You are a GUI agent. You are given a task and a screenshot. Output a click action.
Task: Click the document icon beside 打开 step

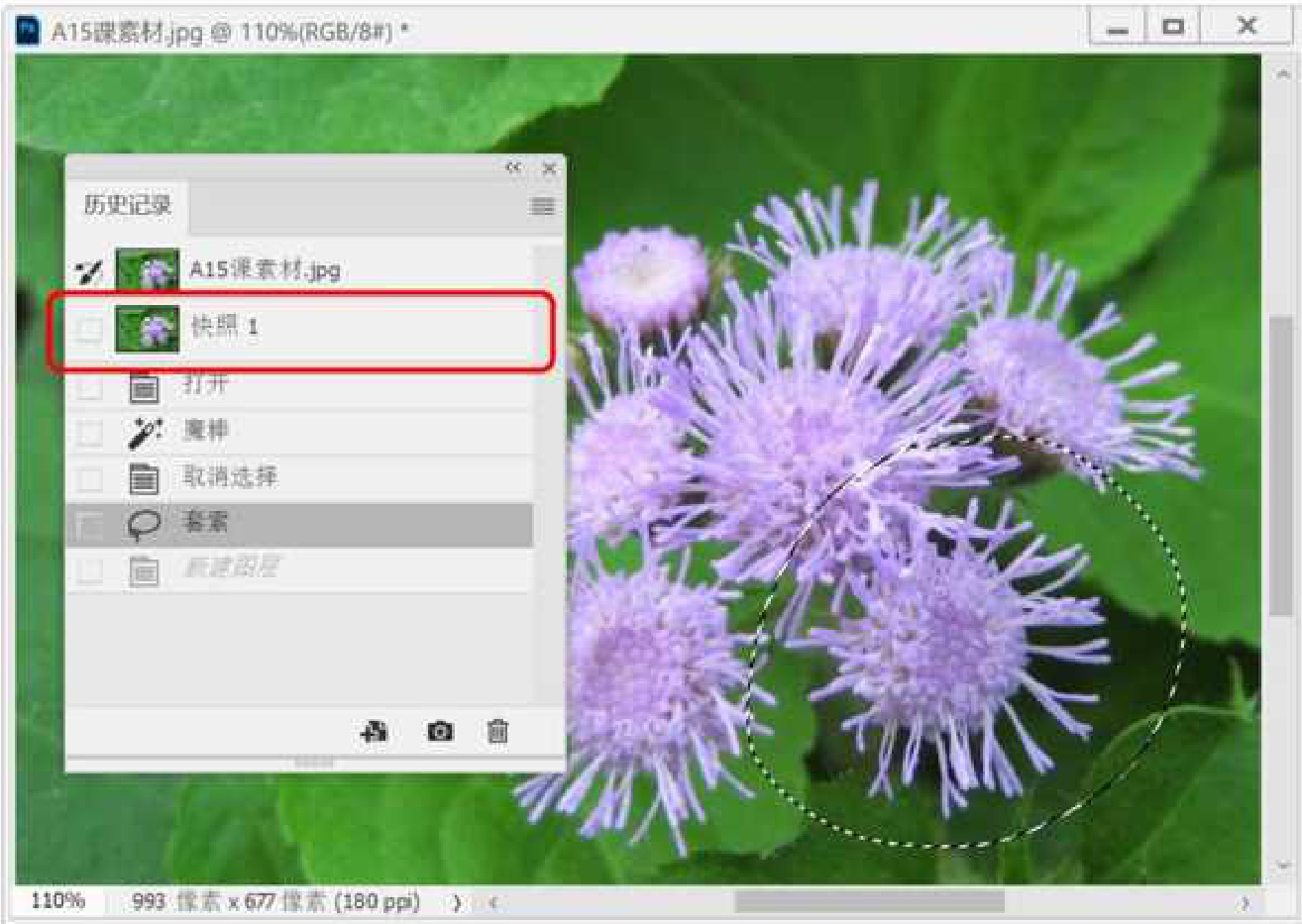(145, 386)
